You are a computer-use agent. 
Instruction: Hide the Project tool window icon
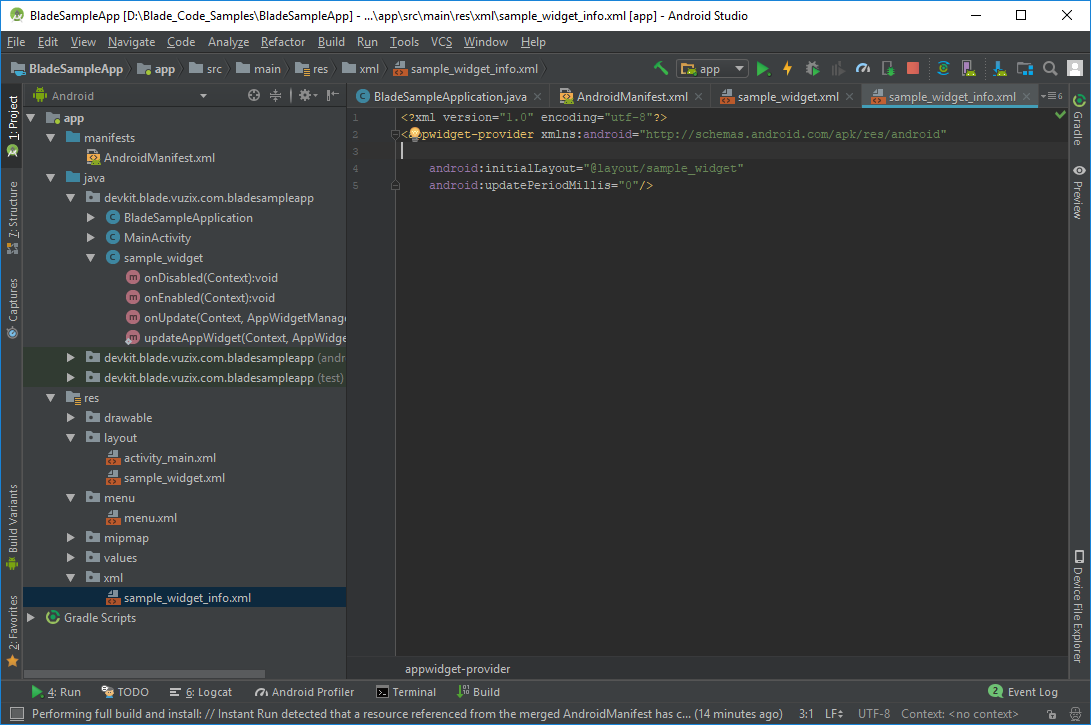tap(333, 95)
